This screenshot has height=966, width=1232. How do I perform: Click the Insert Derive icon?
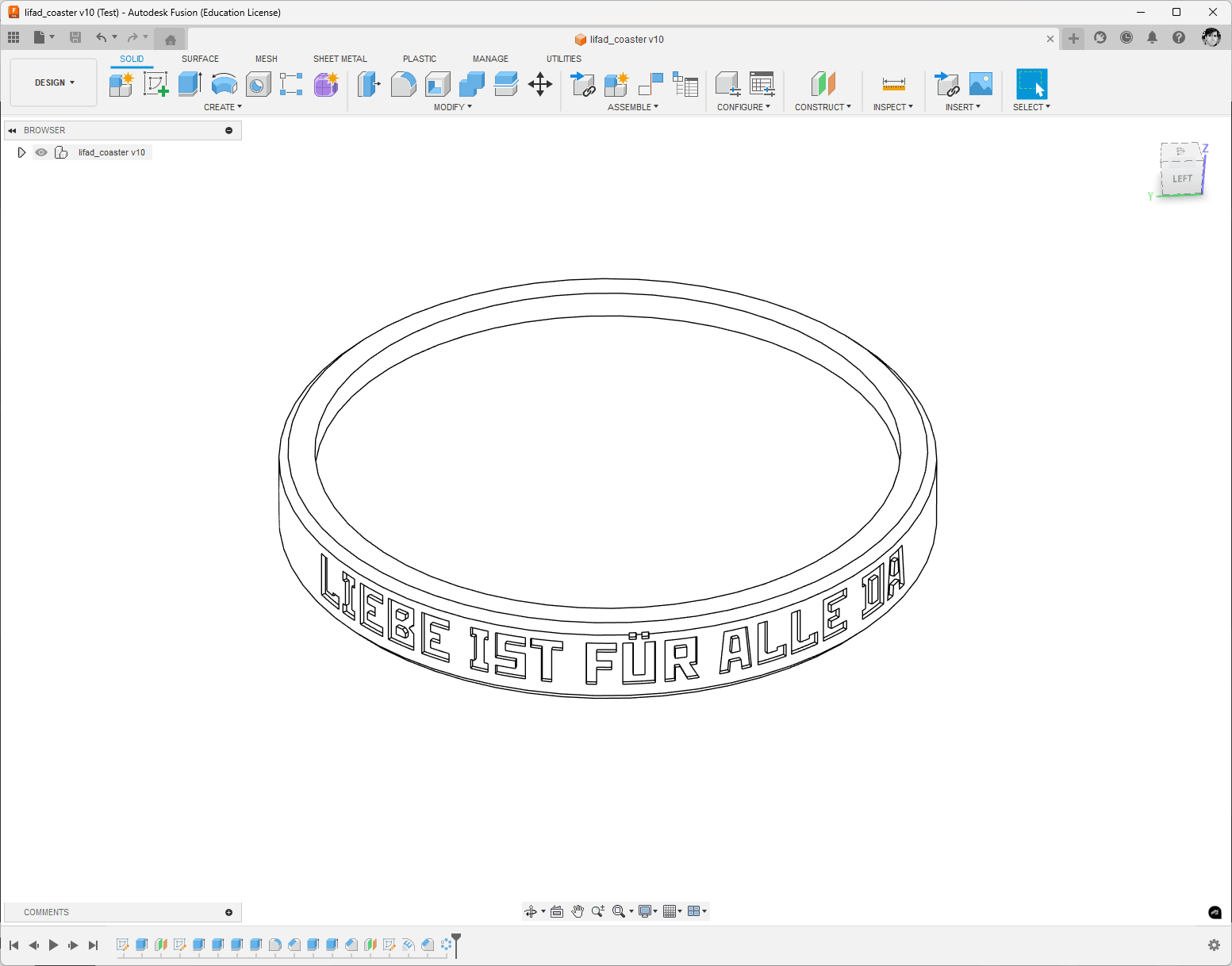point(947,84)
